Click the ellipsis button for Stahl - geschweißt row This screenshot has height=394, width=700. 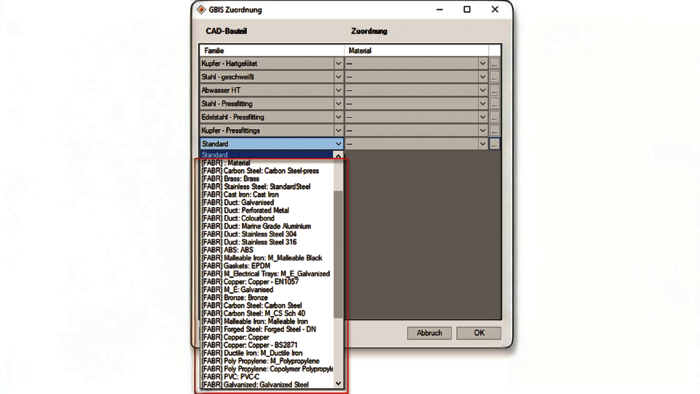(x=494, y=77)
